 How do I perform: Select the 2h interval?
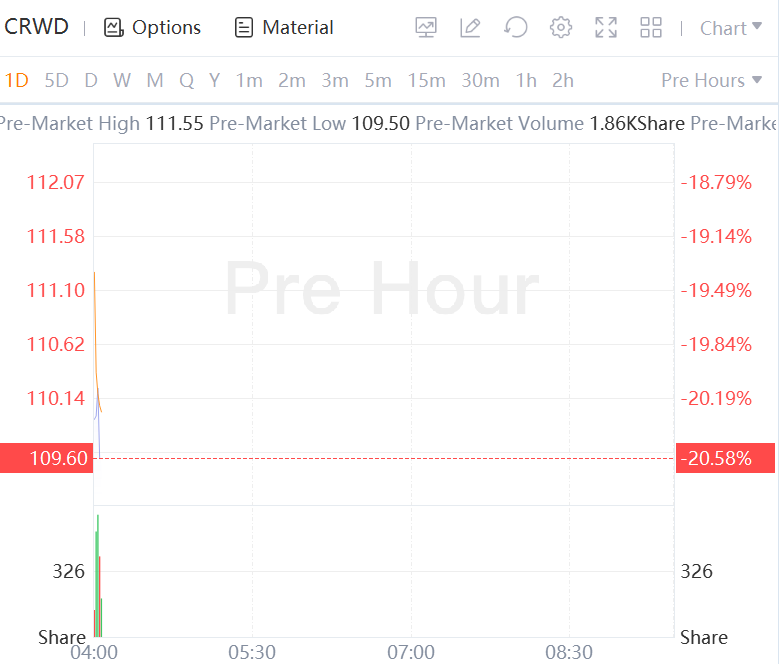[563, 80]
